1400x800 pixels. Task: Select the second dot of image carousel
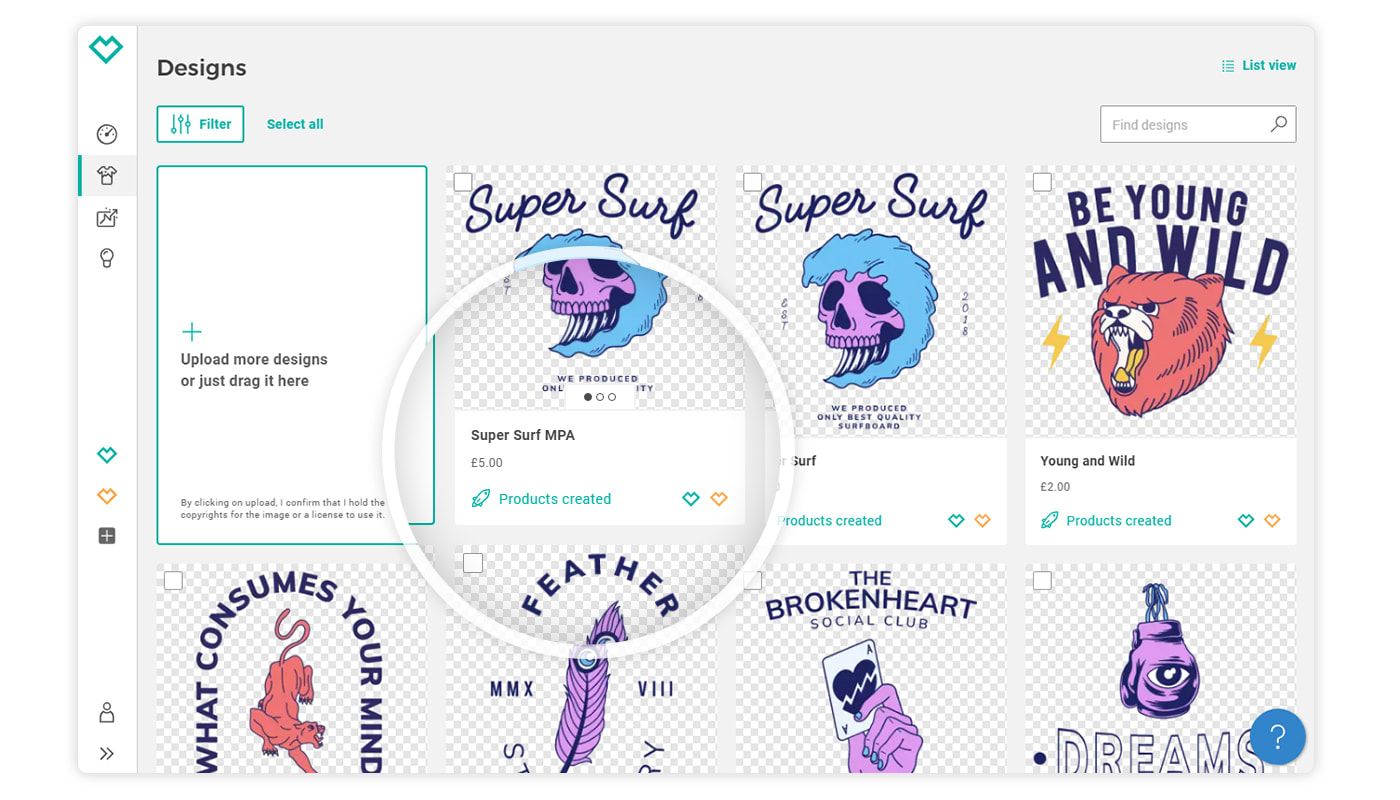coord(600,397)
